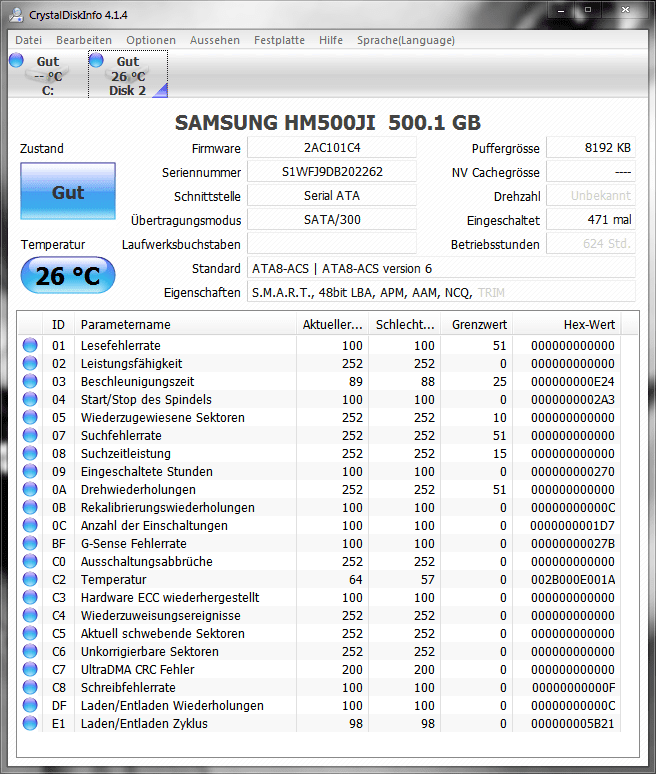This screenshot has height=774, width=656.
Task: Open the Bearbeiten menu
Action: (x=84, y=40)
